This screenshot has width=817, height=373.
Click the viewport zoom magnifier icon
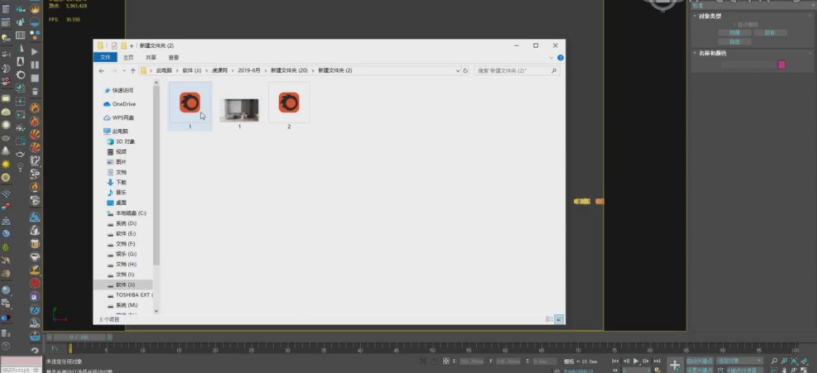[774, 361]
